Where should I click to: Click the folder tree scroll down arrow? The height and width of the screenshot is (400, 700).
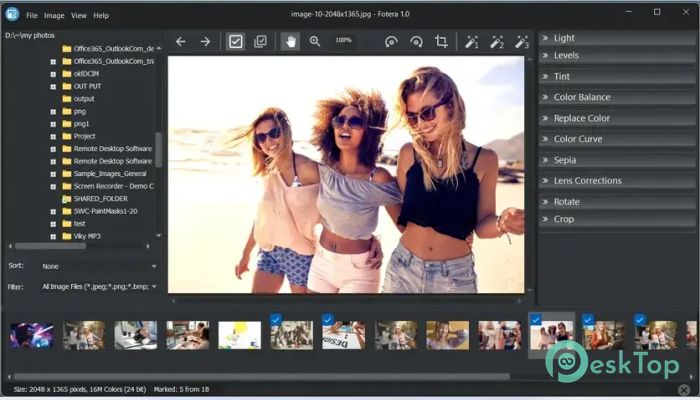pyautogui.click(x=159, y=236)
